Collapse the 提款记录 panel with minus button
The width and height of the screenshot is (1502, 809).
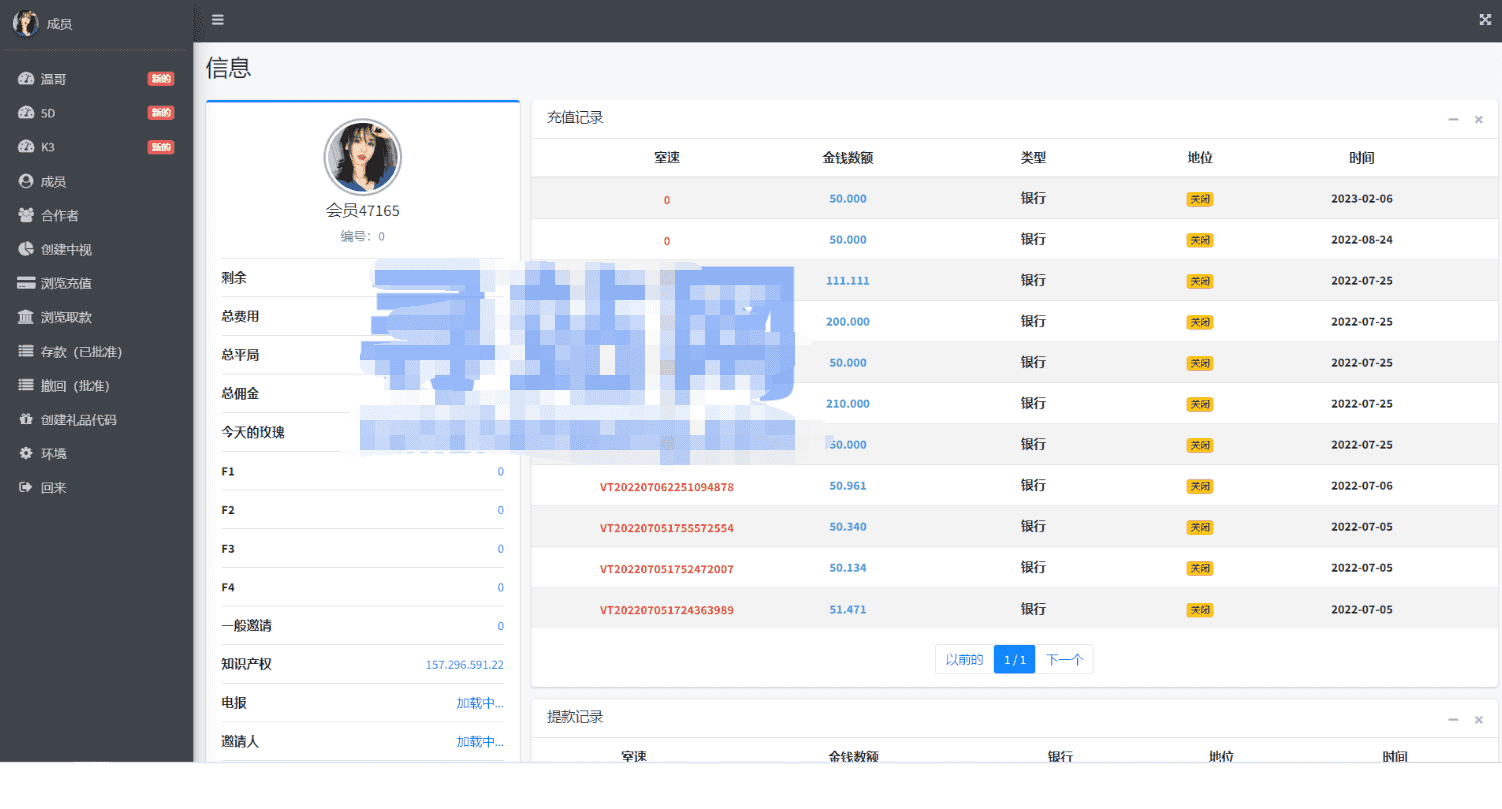(x=1453, y=720)
